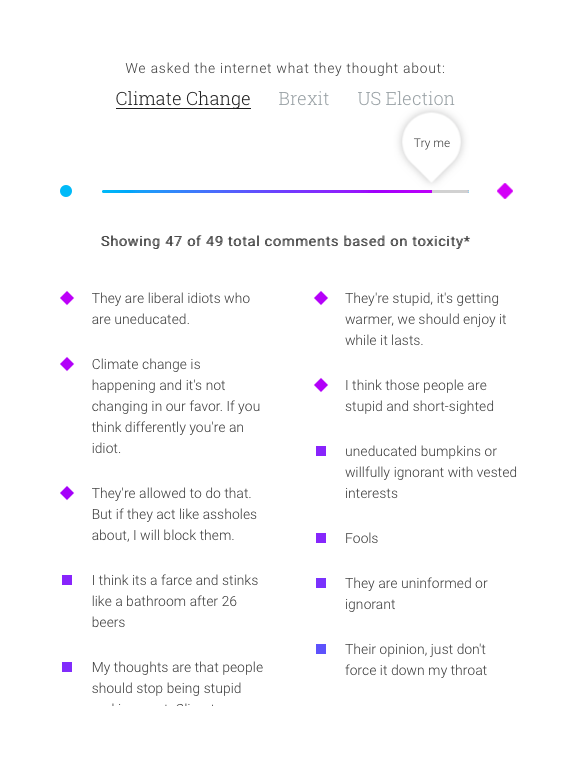The width and height of the screenshot is (570, 767).
Task: Click the 'Try me' slider handle bubble
Action: tap(432, 145)
